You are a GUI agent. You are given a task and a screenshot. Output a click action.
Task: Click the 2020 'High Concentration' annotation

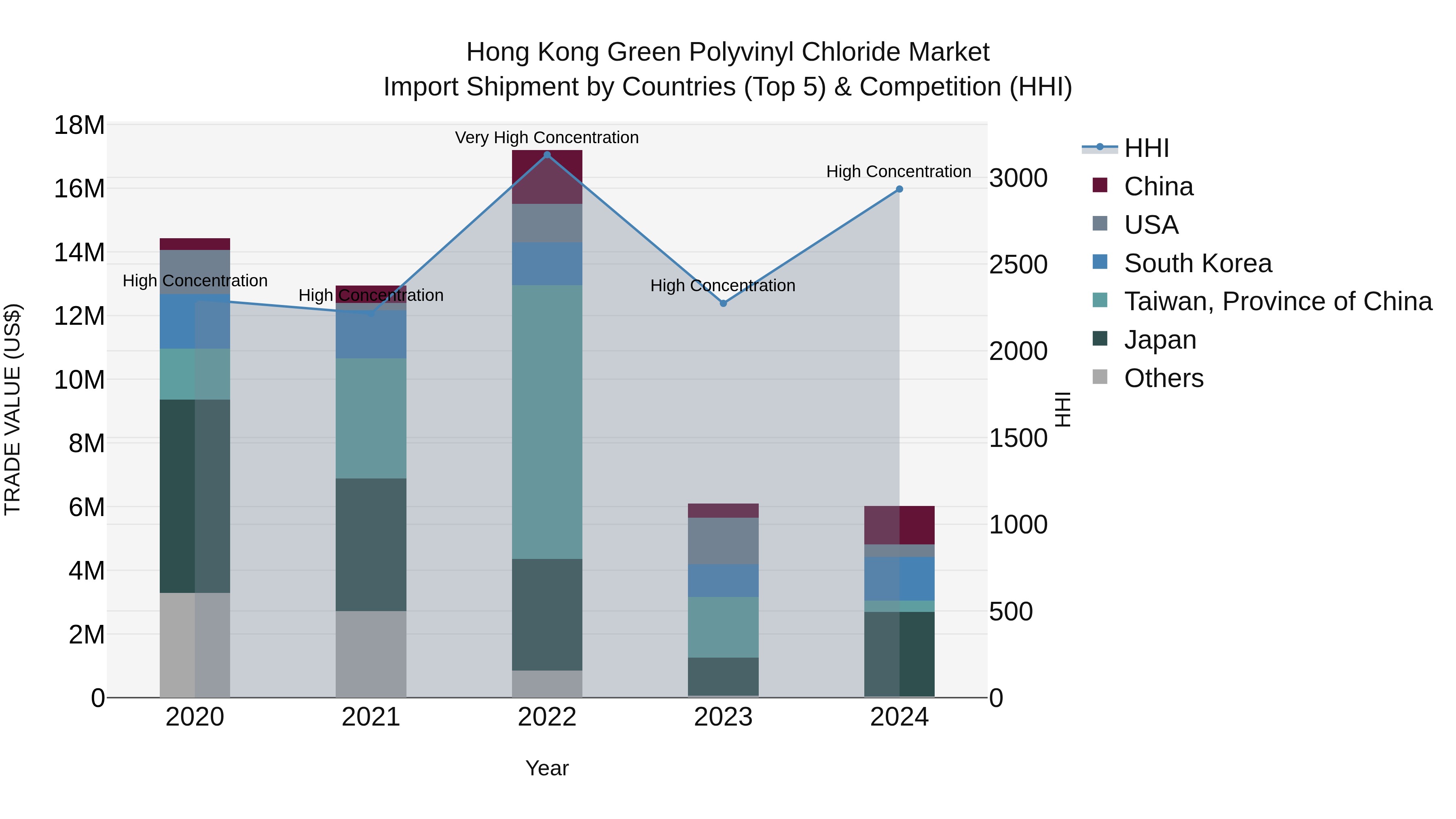click(x=195, y=280)
